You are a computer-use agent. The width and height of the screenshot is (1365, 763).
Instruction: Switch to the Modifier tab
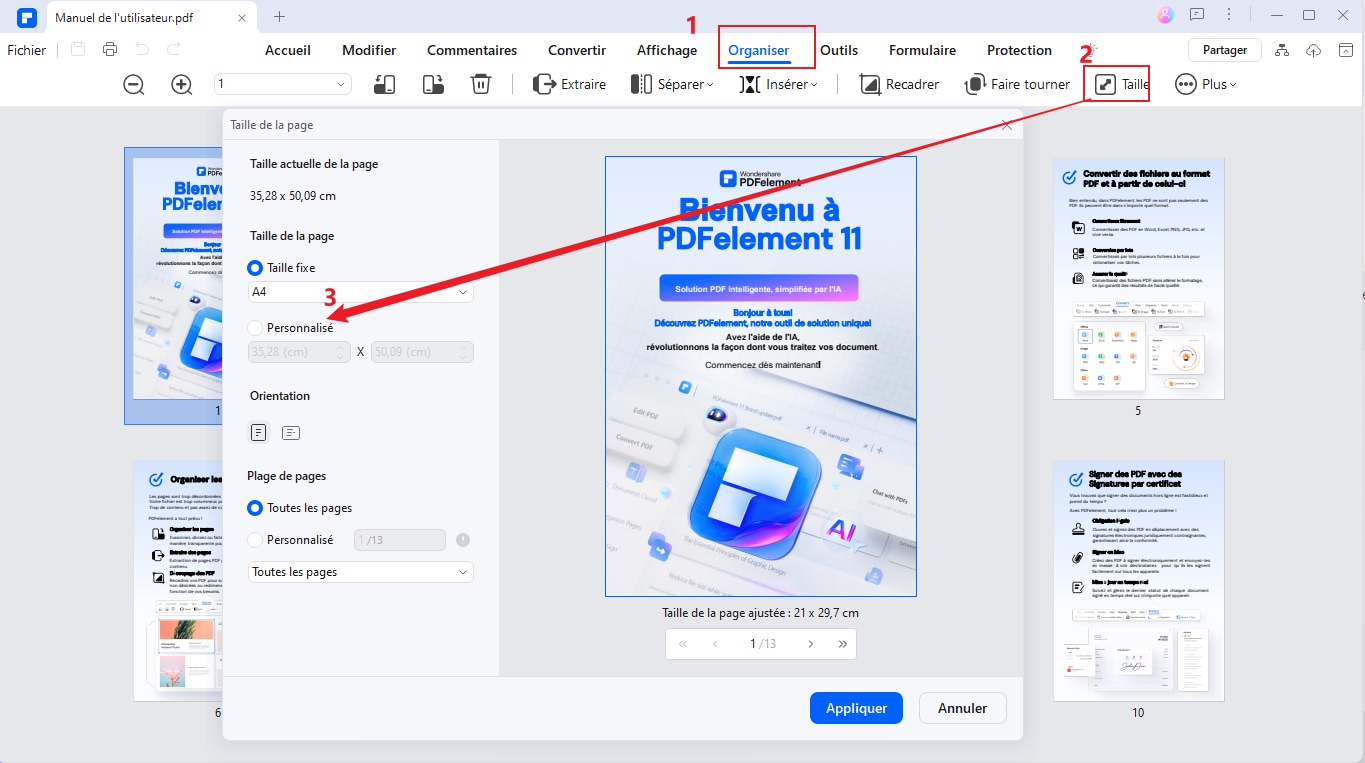(369, 50)
